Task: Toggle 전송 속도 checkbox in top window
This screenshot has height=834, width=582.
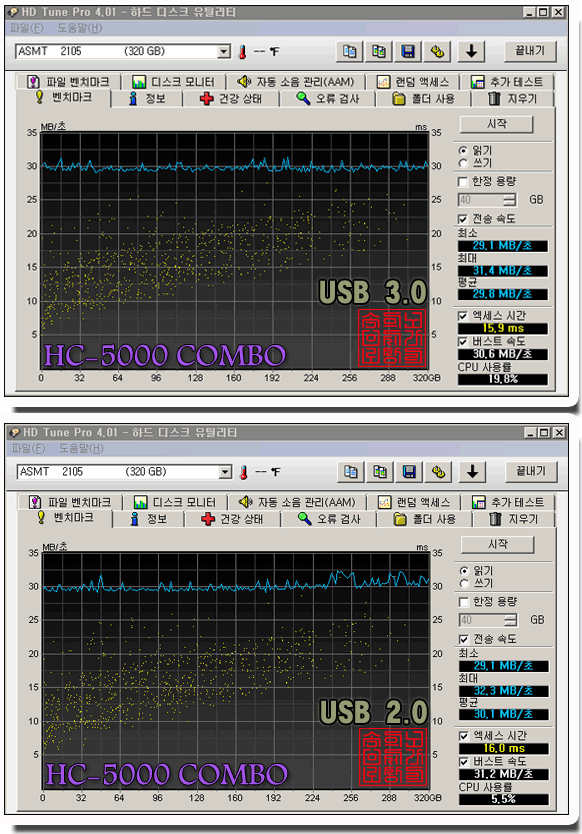Action: coord(462,219)
